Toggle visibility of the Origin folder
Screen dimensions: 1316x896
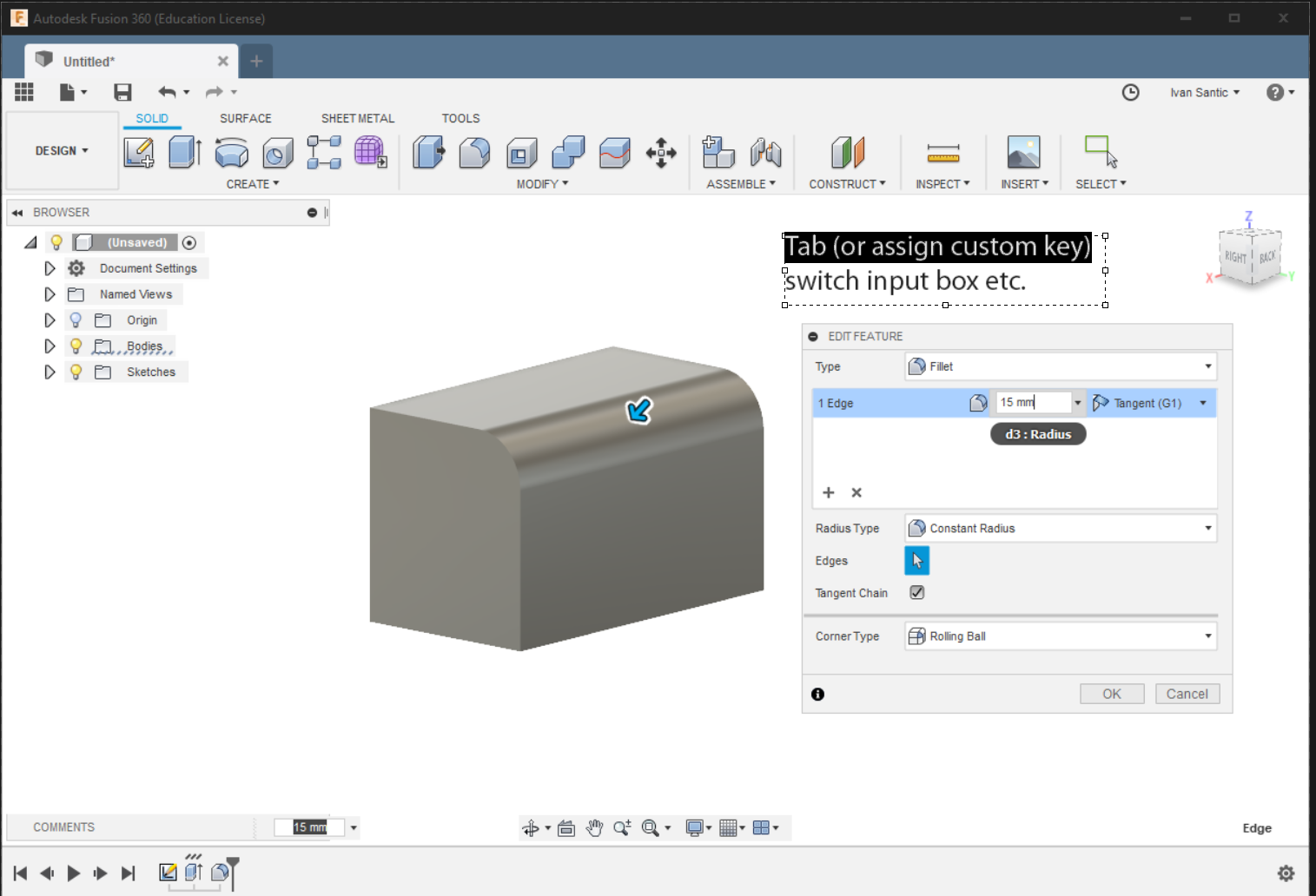[x=76, y=320]
